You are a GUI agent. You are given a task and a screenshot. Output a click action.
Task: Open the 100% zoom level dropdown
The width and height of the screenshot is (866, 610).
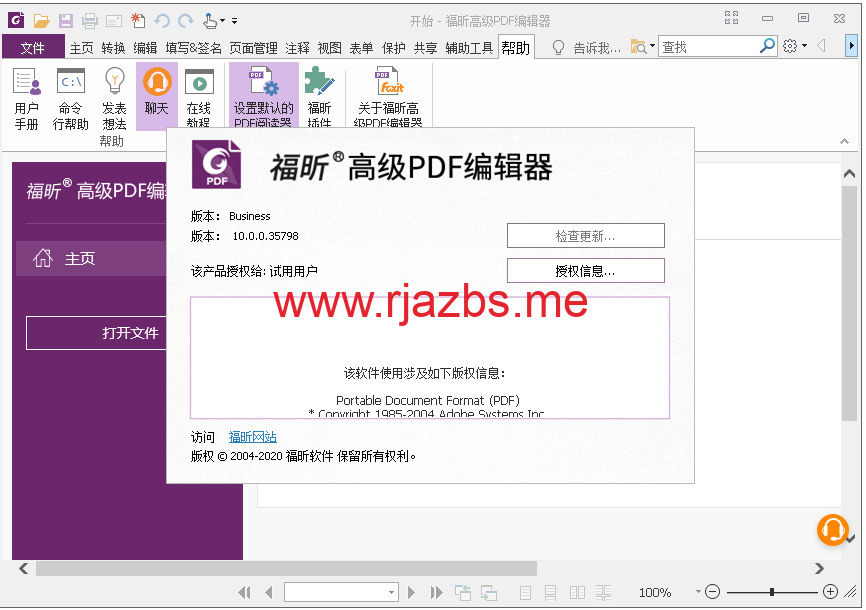(x=698, y=592)
